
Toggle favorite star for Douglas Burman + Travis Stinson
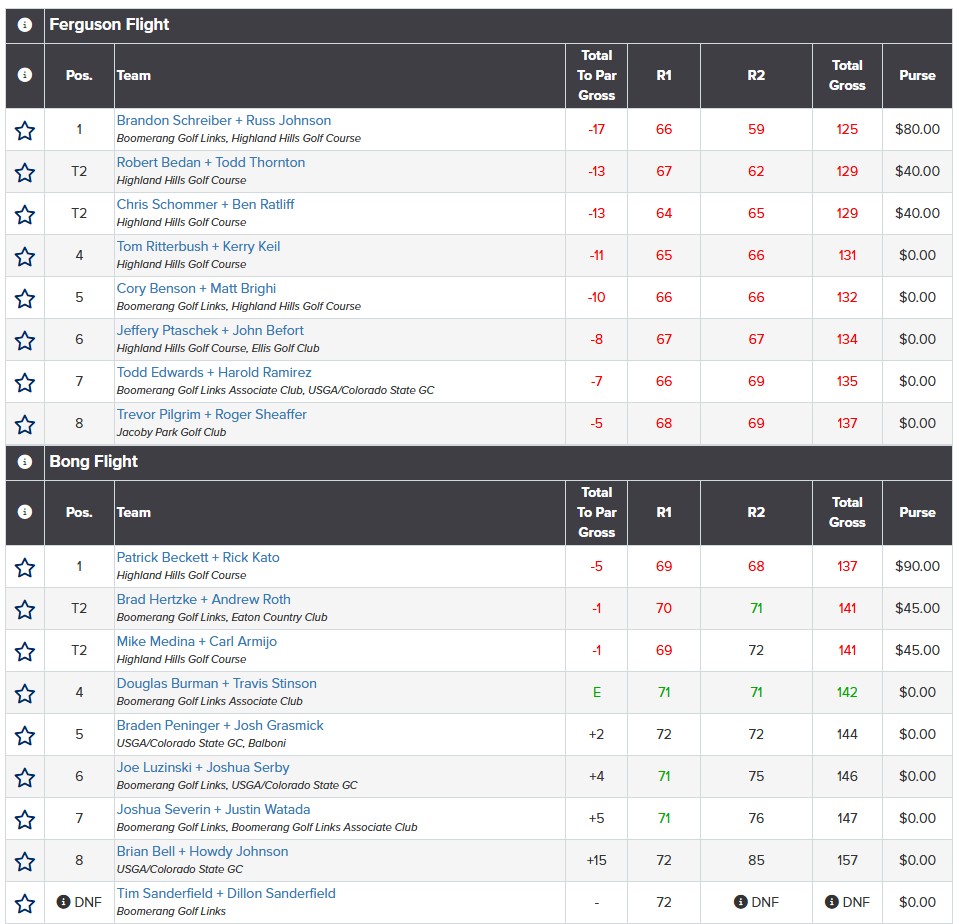(24, 693)
